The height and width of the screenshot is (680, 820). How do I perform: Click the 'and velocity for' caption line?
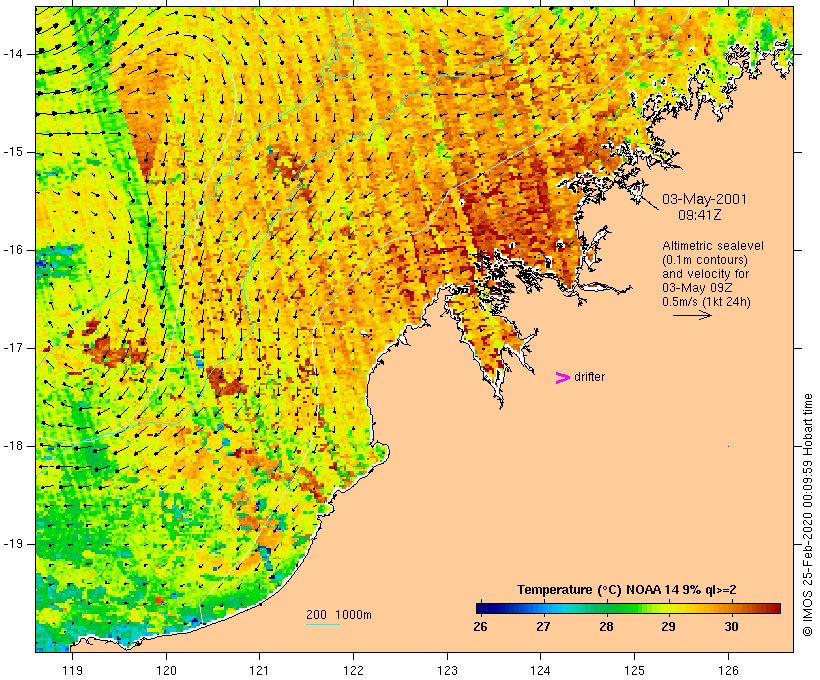click(705, 274)
